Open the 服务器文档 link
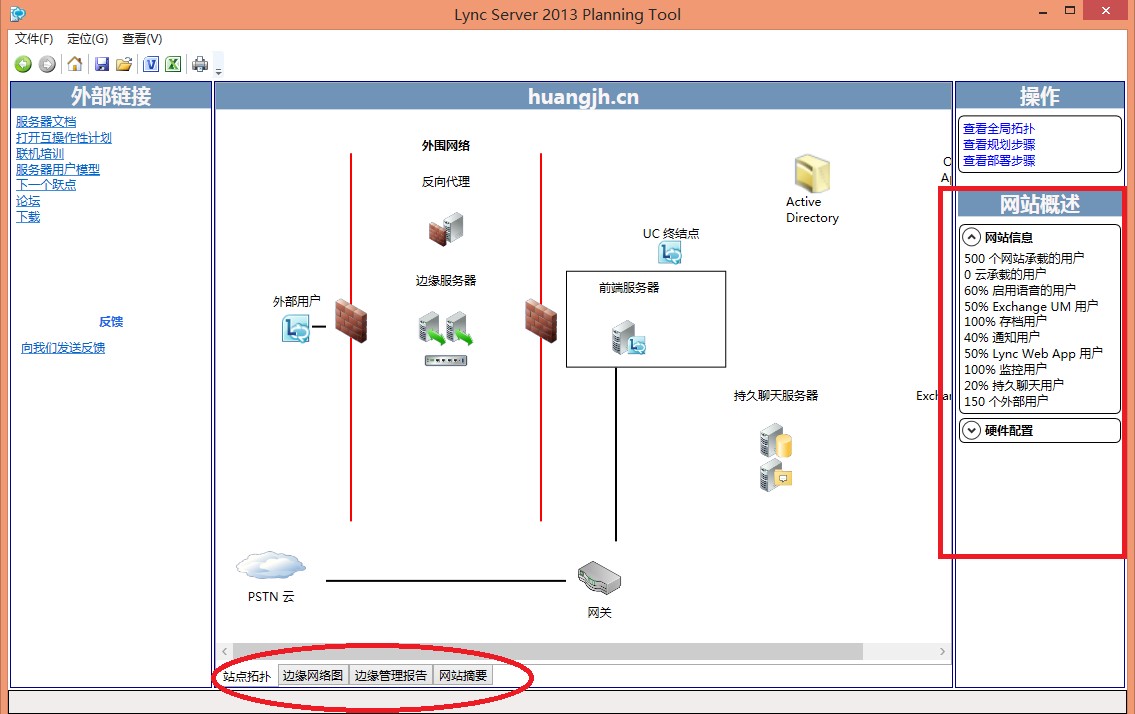The height and width of the screenshot is (714, 1135). click(46, 122)
